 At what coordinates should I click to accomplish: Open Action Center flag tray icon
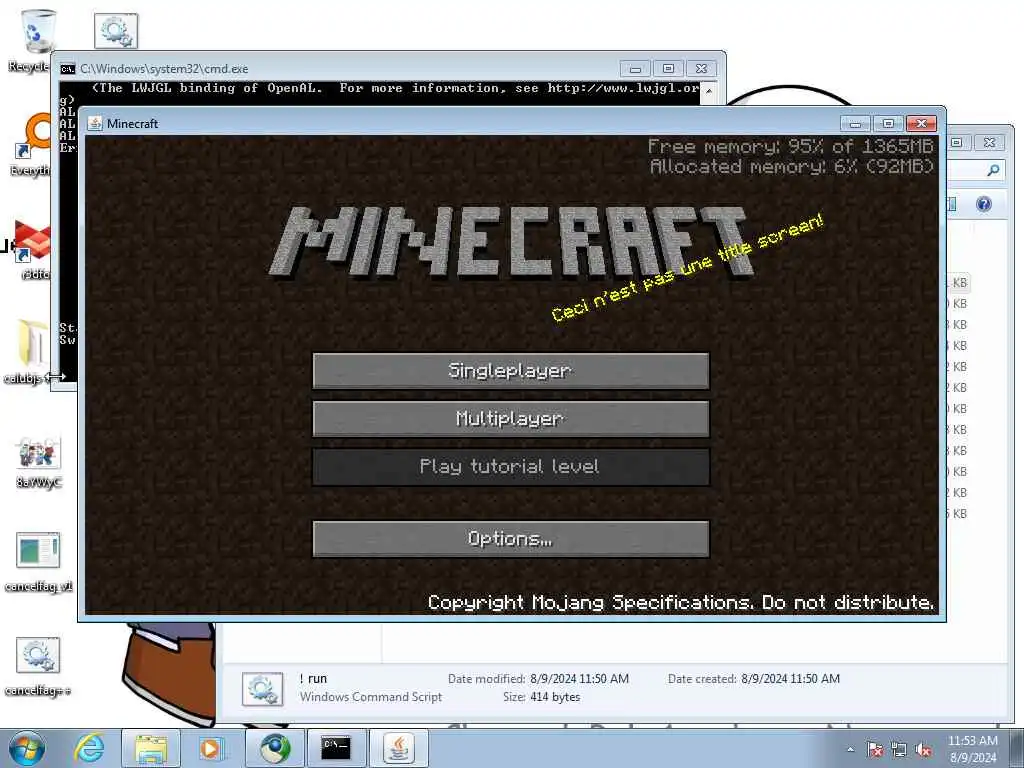[x=875, y=750]
